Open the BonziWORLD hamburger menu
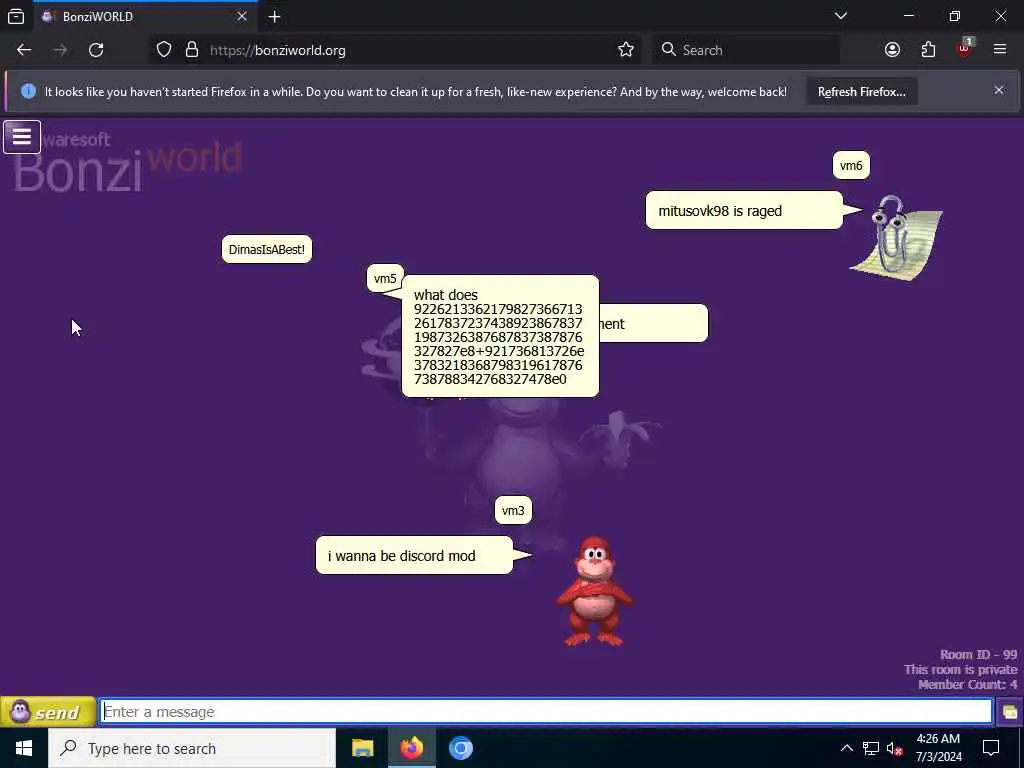 coord(22,137)
